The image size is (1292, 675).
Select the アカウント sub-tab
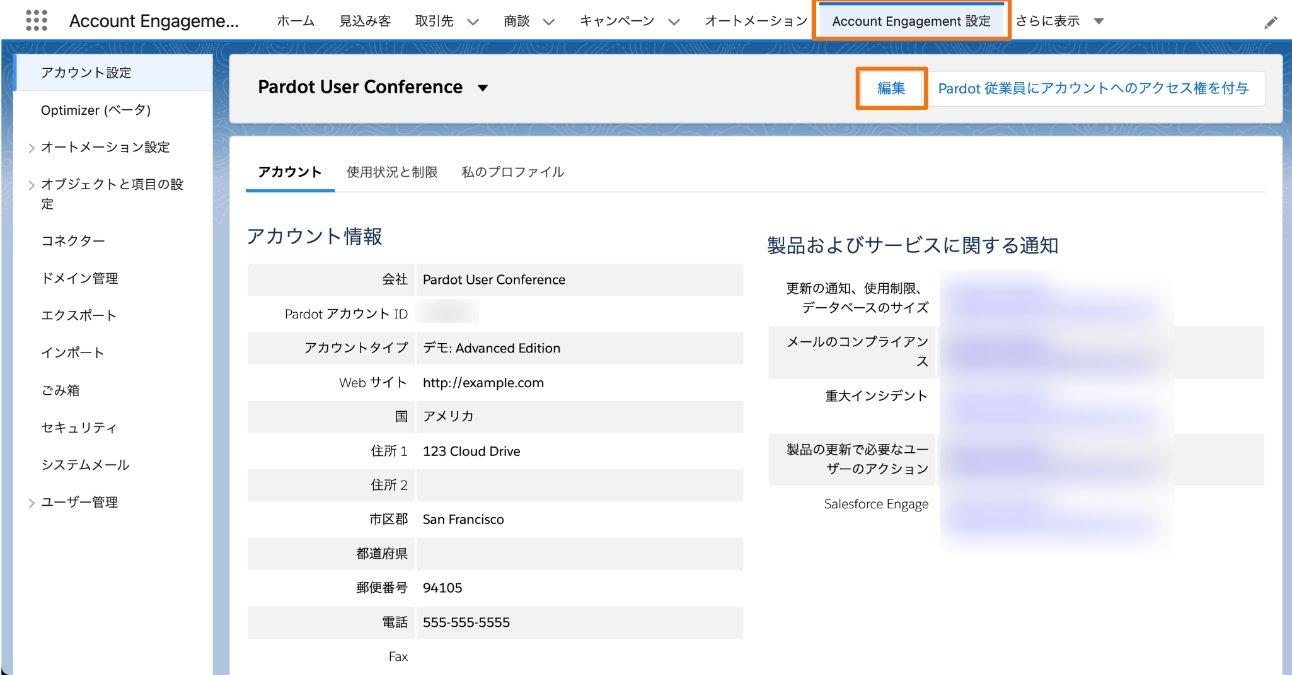290,172
